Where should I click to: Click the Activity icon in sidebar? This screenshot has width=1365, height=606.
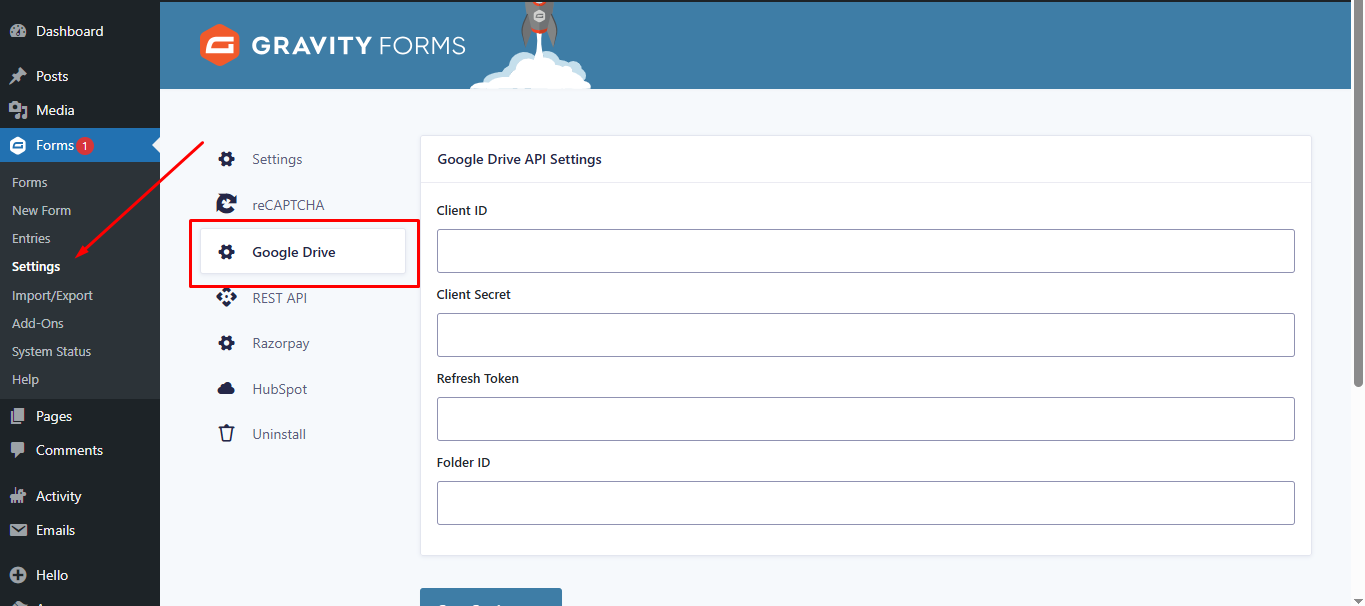click(18, 496)
